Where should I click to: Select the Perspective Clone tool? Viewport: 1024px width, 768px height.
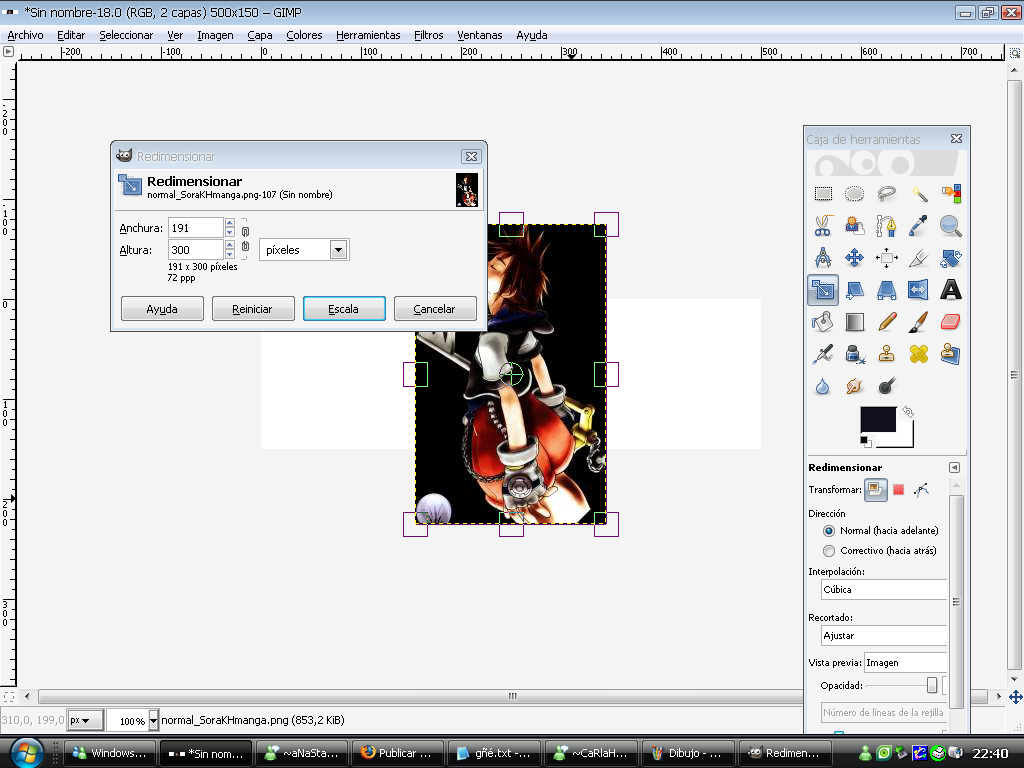[951, 354]
